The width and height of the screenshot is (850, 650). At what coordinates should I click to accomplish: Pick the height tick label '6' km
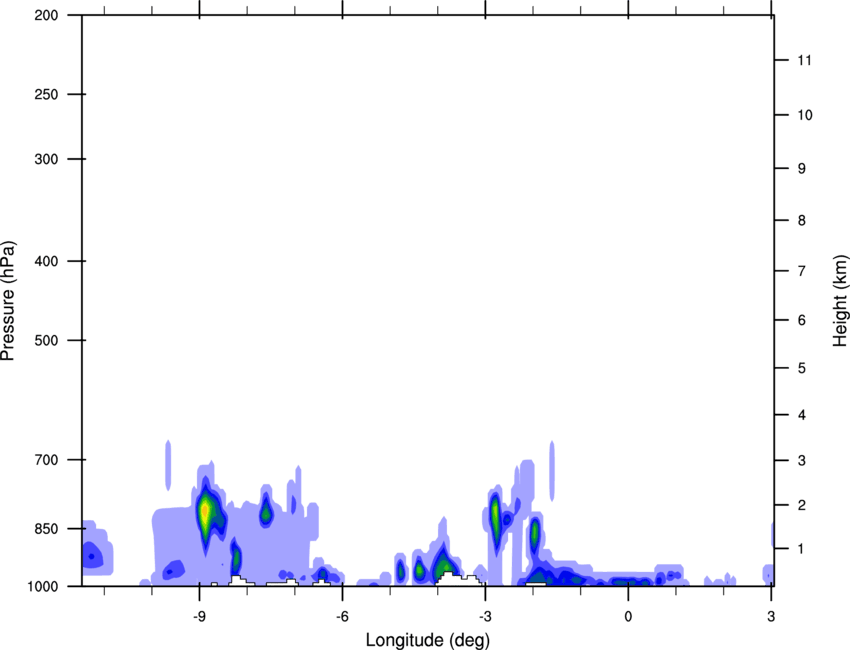point(801,320)
